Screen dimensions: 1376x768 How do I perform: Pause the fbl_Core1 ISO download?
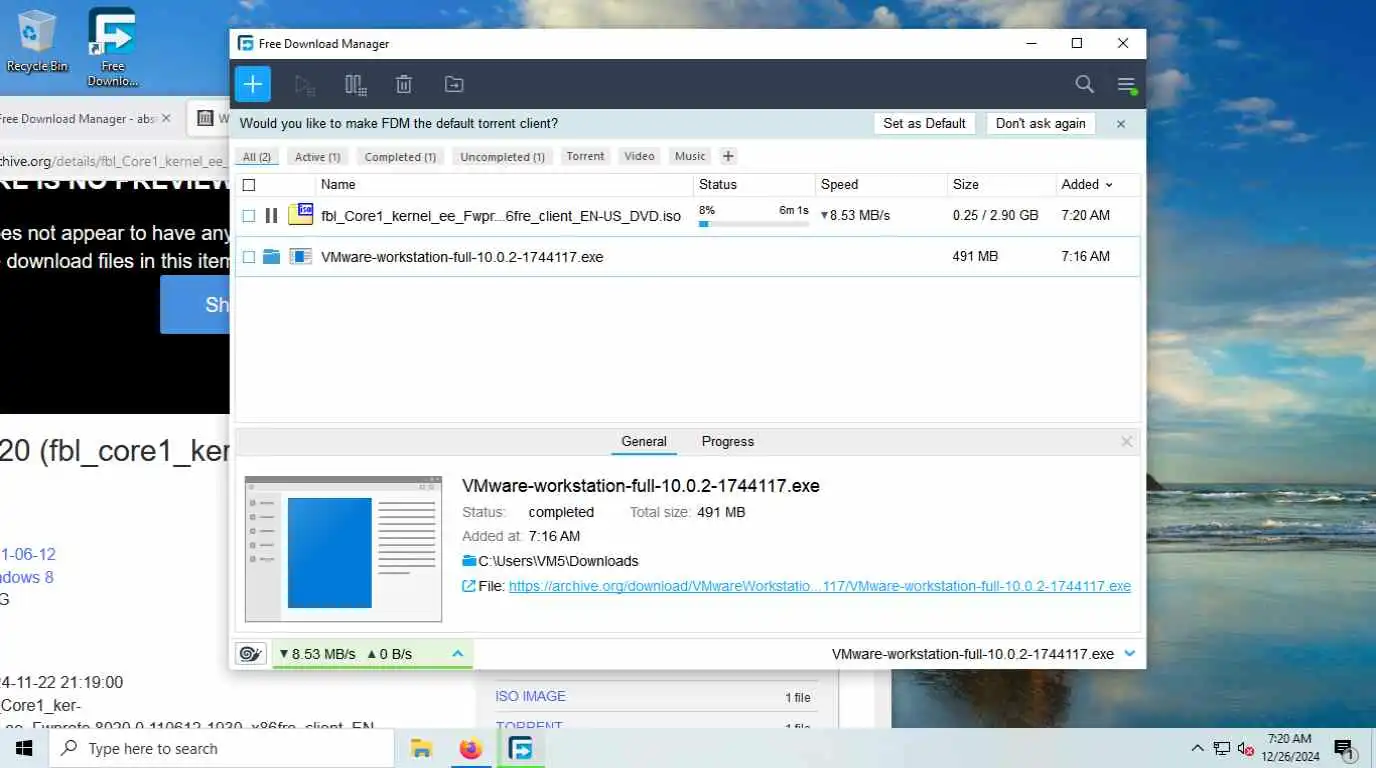tap(271, 215)
